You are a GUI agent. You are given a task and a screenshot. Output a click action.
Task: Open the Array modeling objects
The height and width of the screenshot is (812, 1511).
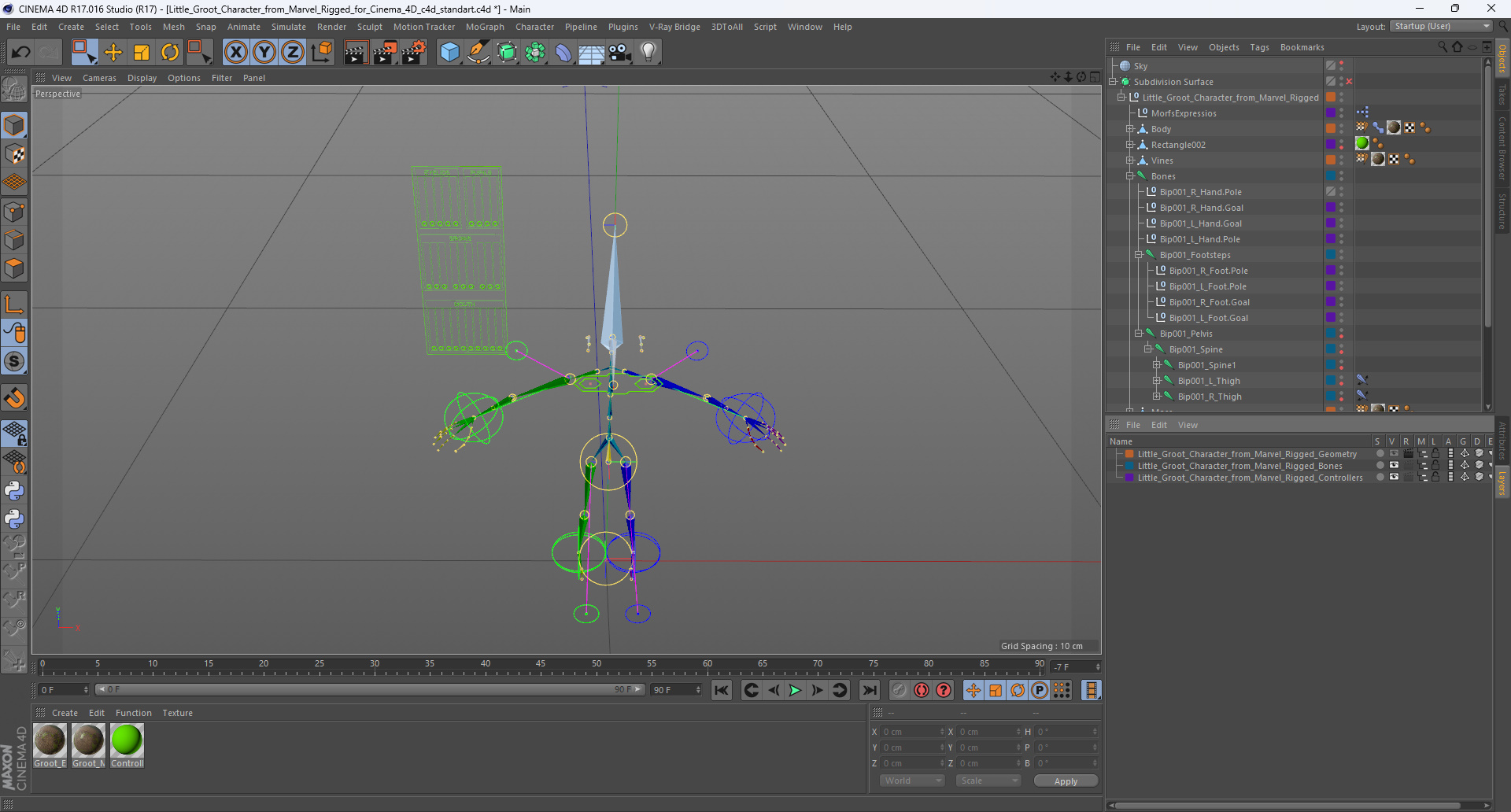(x=535, y=52)
